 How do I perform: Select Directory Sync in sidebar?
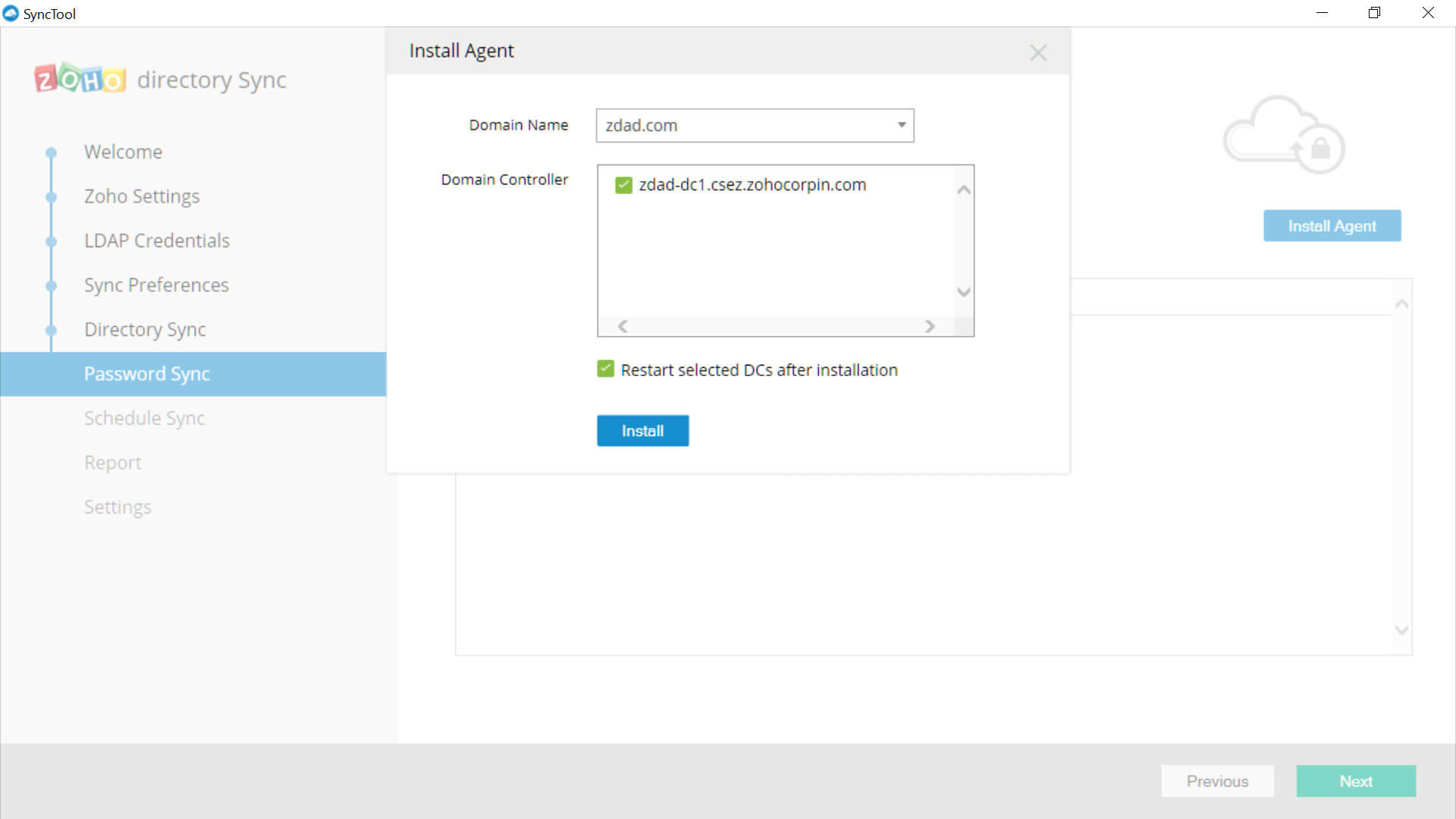[x=145, y=329]
